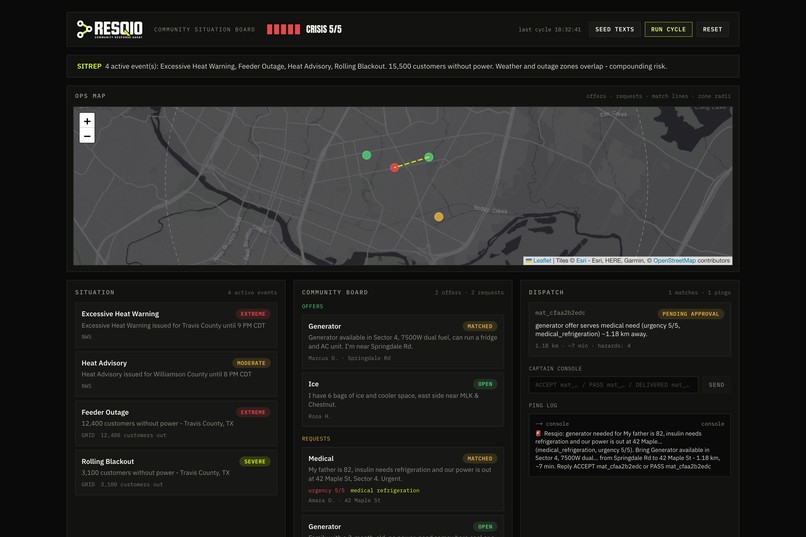Screen dimensions: 806x537
Task: Click the RESET button
Action: coord(712,29)
